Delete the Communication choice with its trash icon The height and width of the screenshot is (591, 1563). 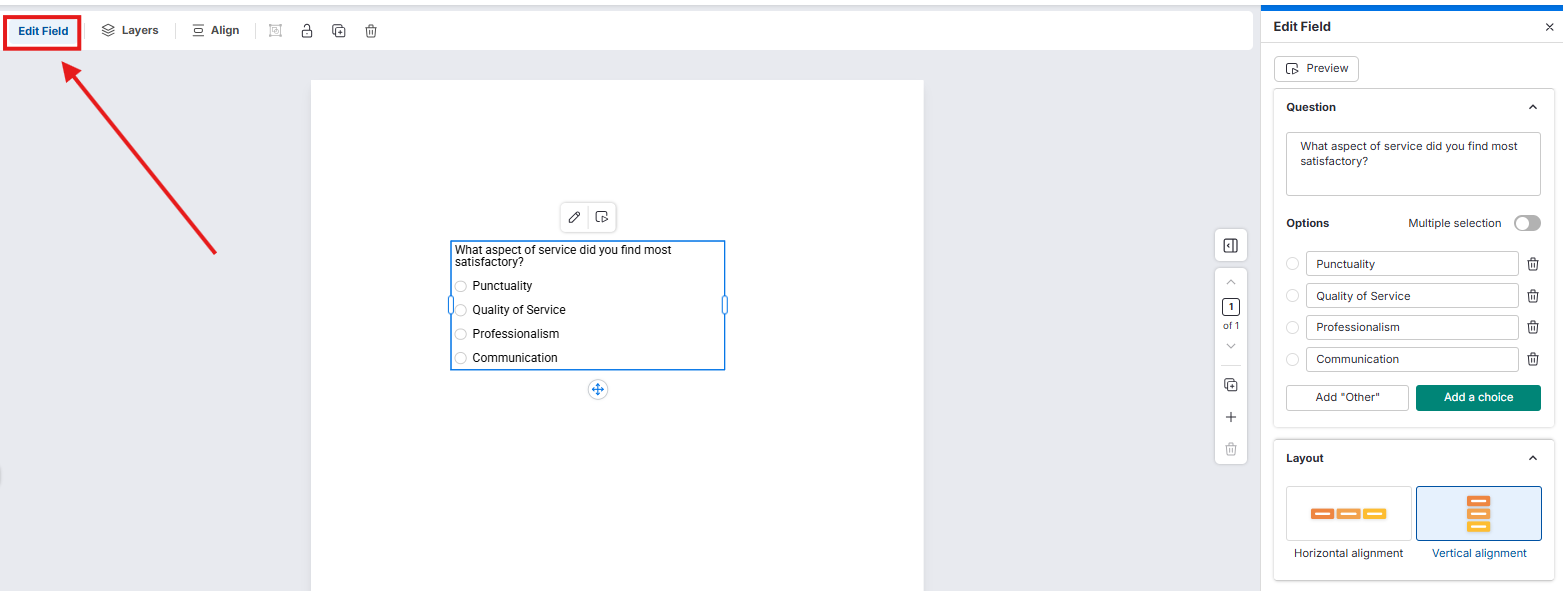1533,359
